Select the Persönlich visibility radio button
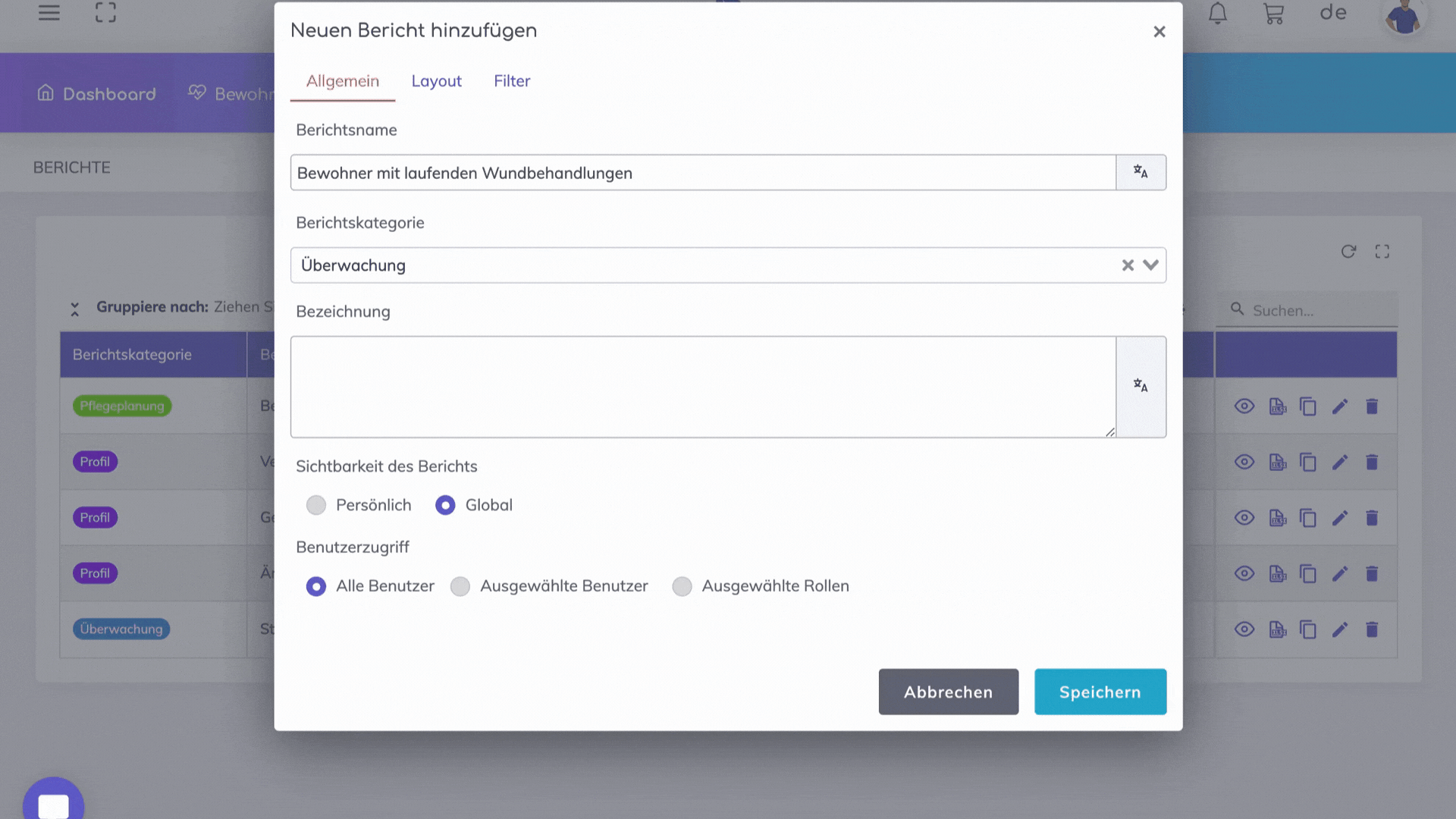The image size is (1456, 819). (316, 505)
